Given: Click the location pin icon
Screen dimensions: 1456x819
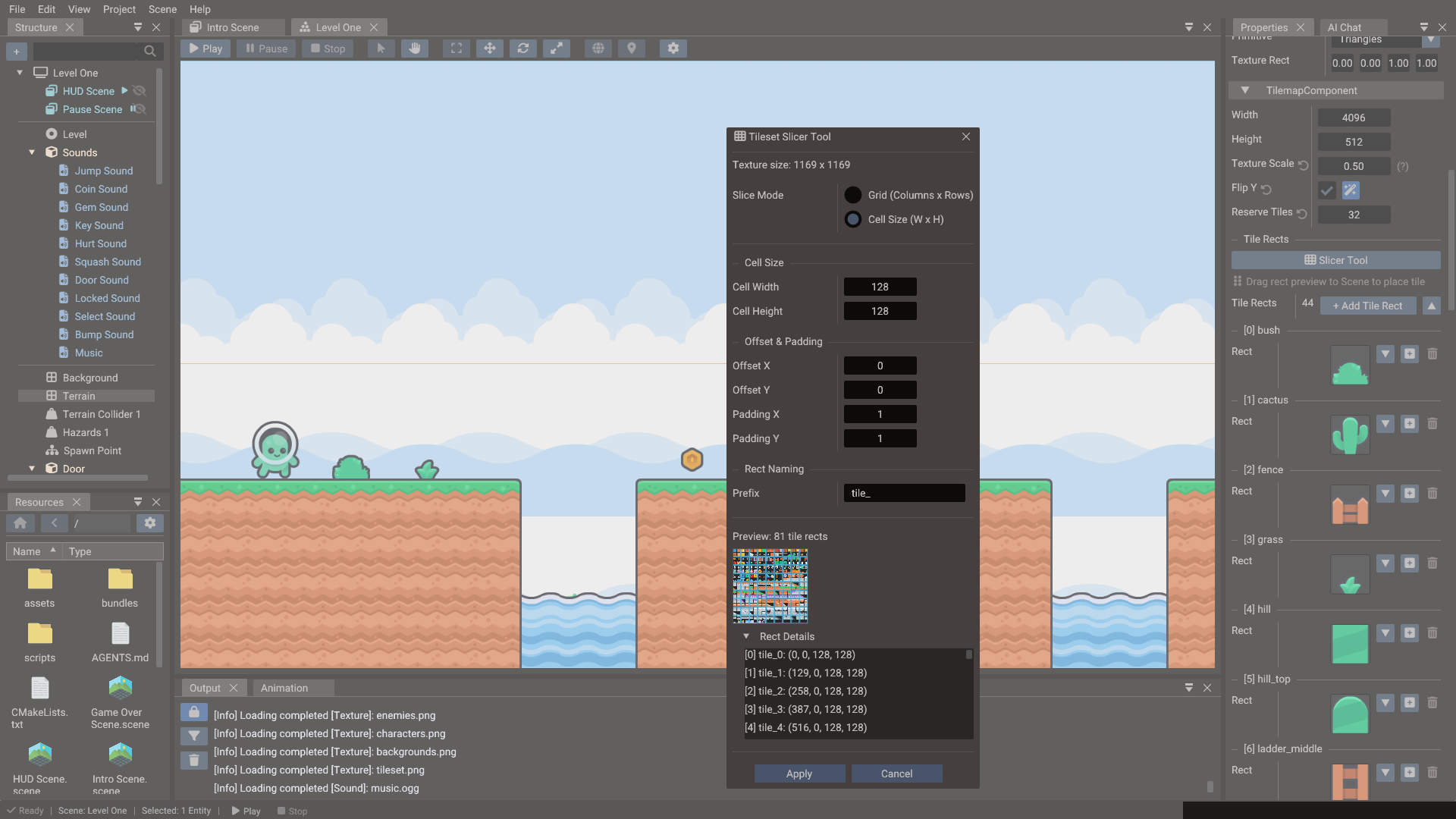Looking at the screenshot, I should pos(632,49).
